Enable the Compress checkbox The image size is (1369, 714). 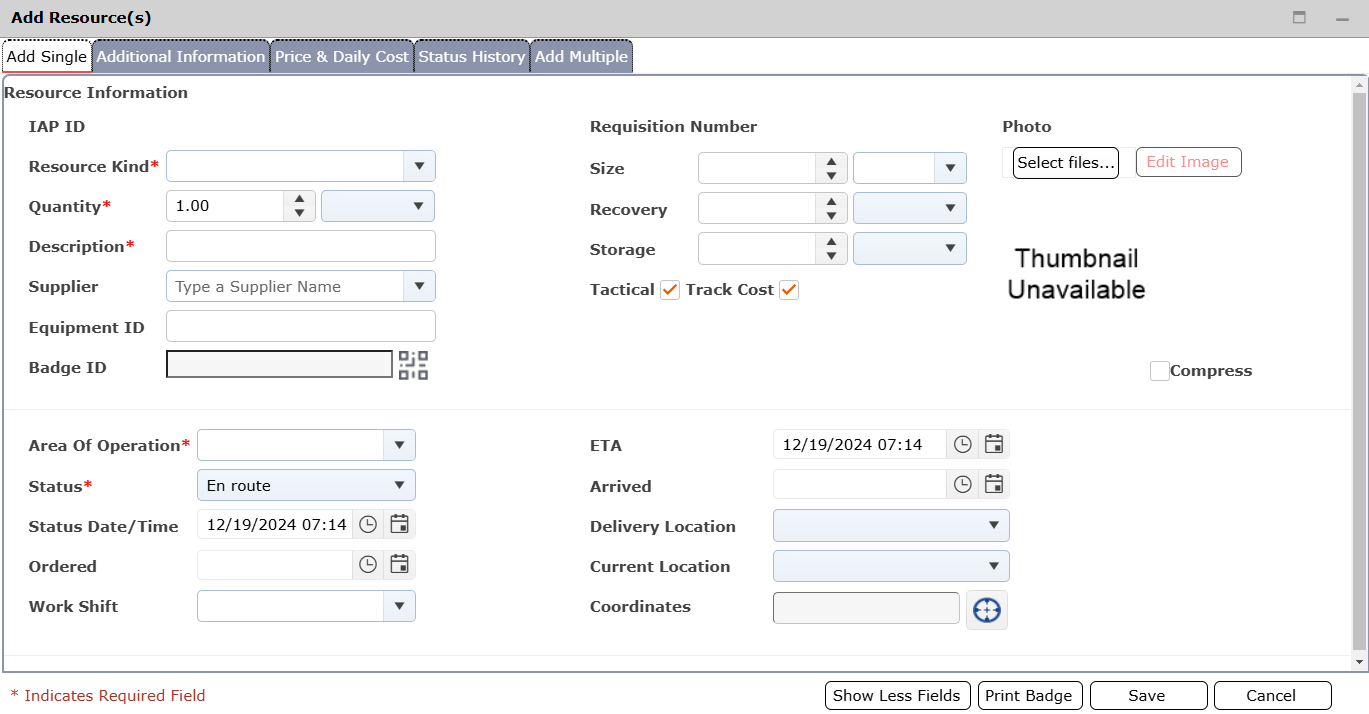(1160, 371)
